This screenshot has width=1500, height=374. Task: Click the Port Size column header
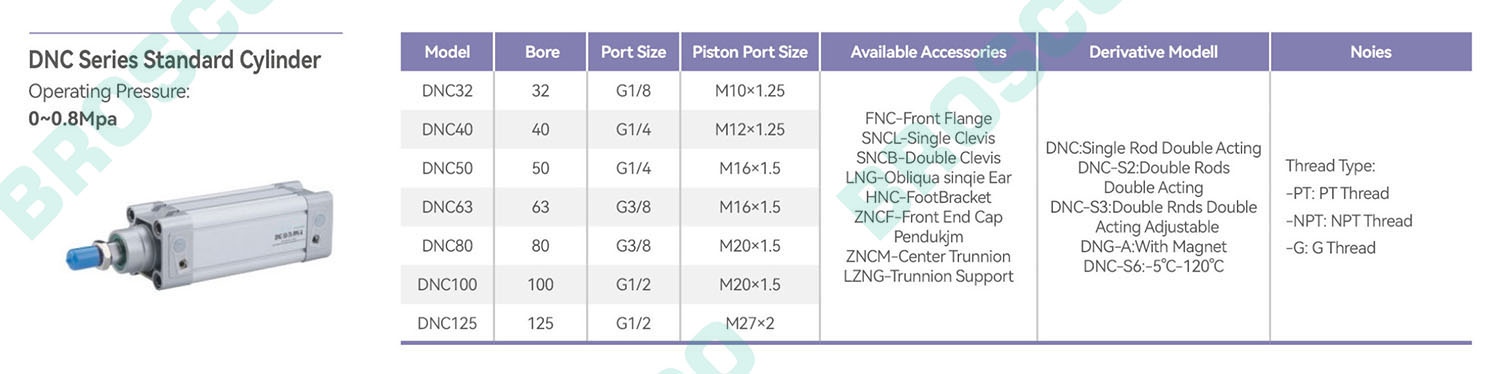pyautogui.click(x=634, y=52)
